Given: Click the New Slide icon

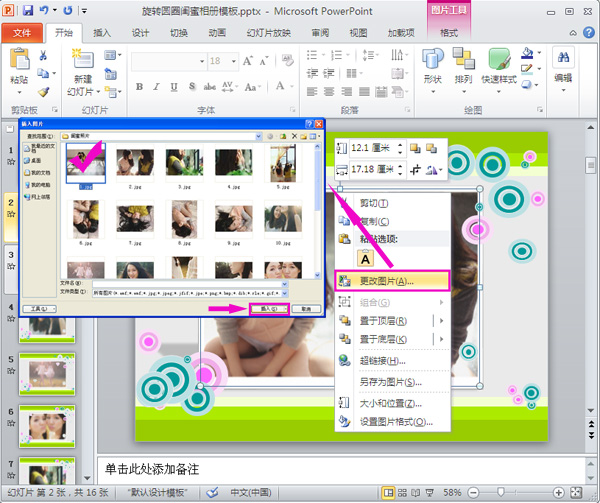Looking at the screenshot, I should (83, 59).
